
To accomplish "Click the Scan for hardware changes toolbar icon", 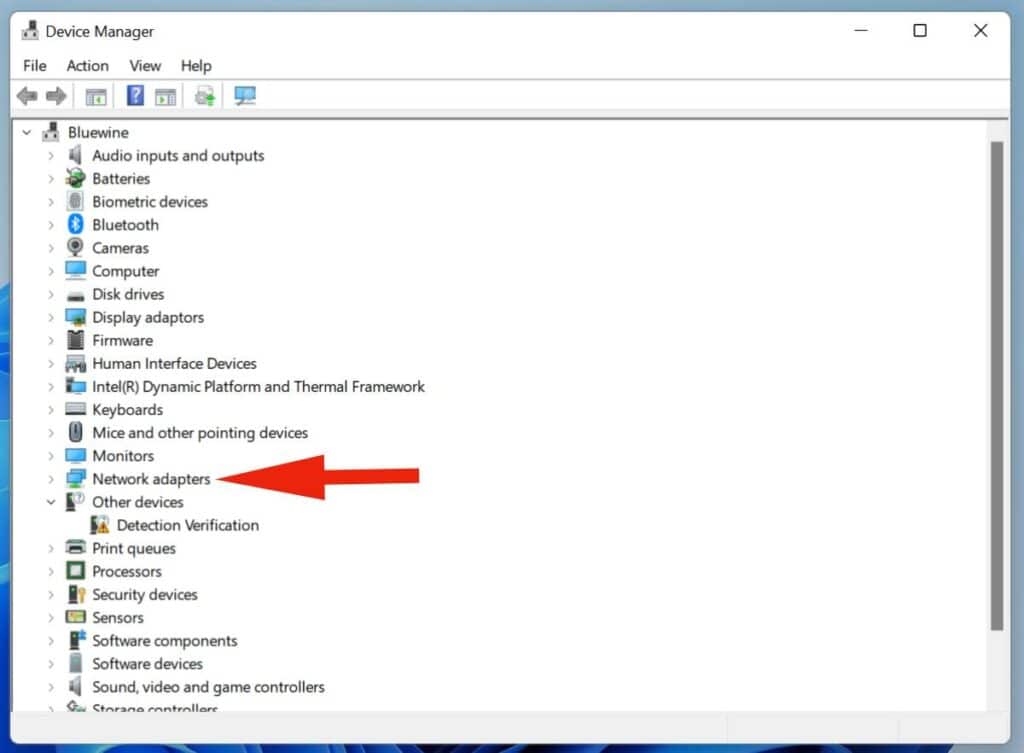I will 245,96.
